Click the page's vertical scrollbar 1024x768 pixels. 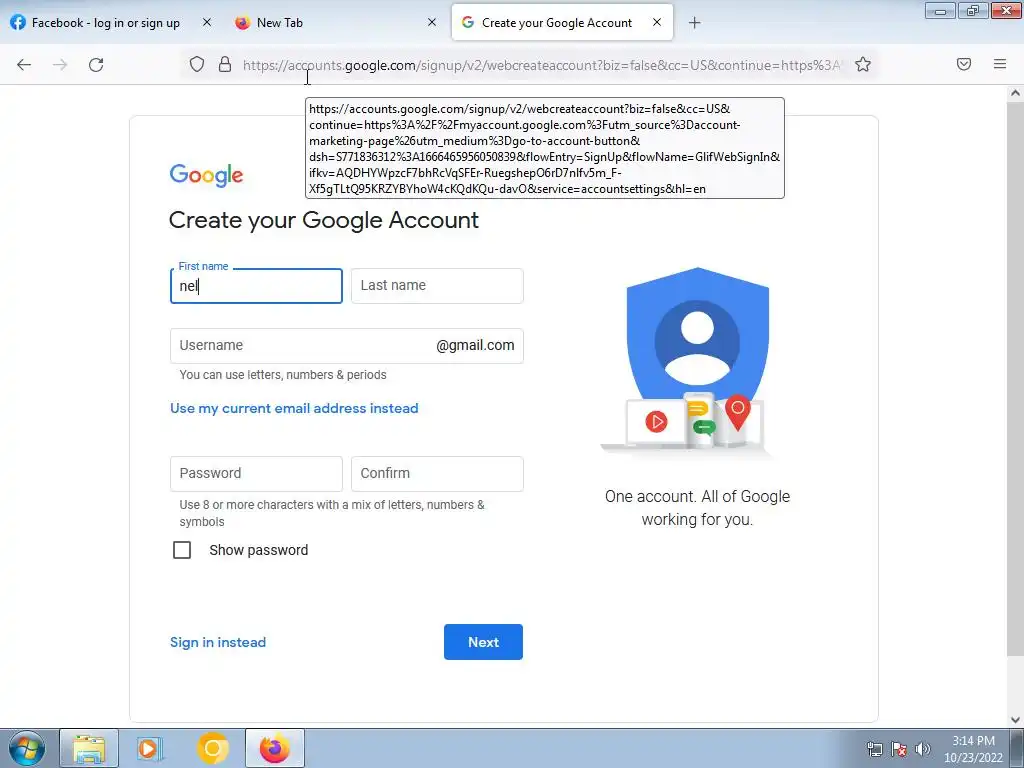(1015, 379)
